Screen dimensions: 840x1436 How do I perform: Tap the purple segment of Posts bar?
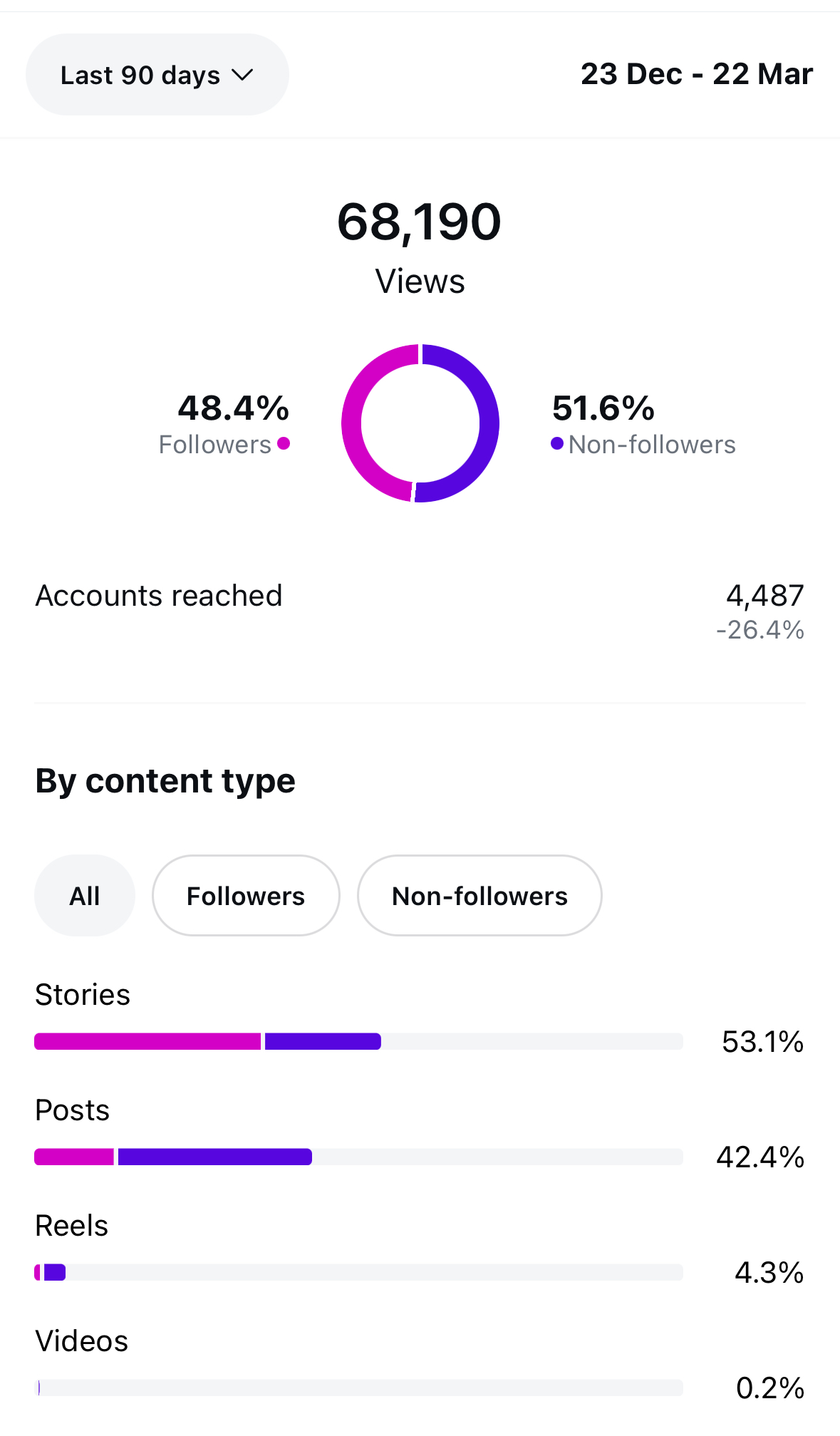point(214,1157)
